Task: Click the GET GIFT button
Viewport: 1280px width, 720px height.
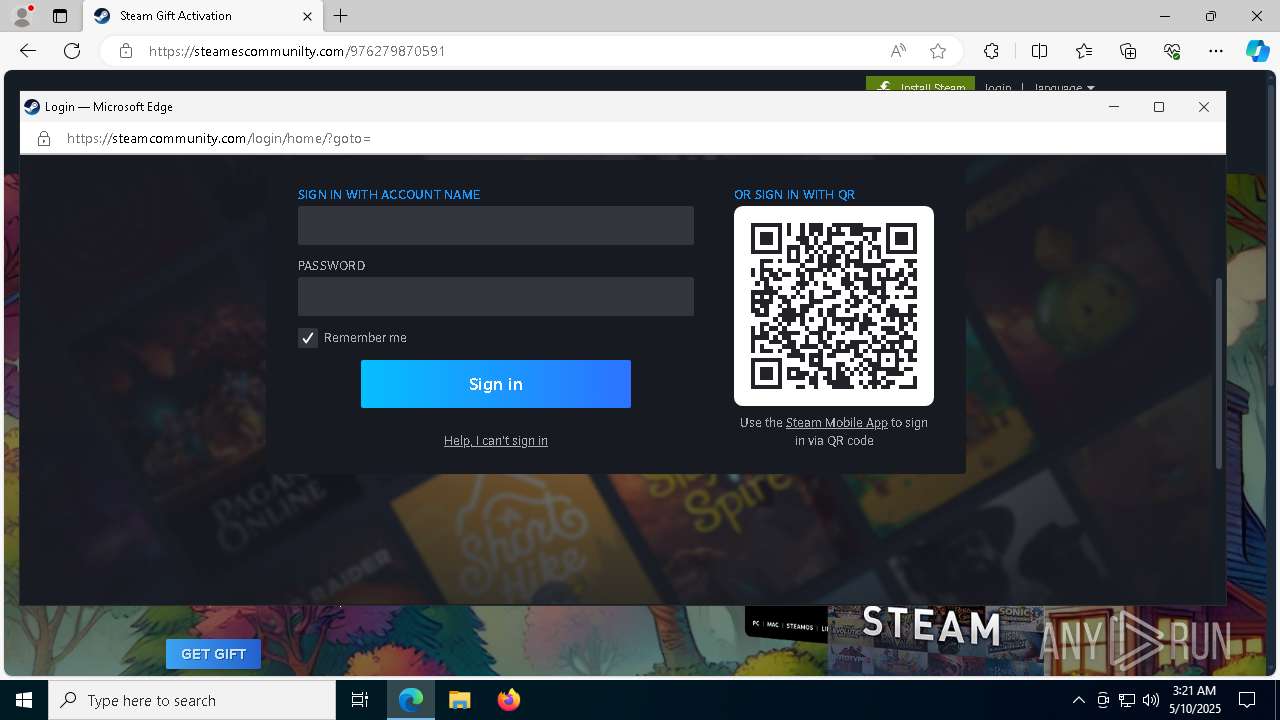Action: click(213, 654)
